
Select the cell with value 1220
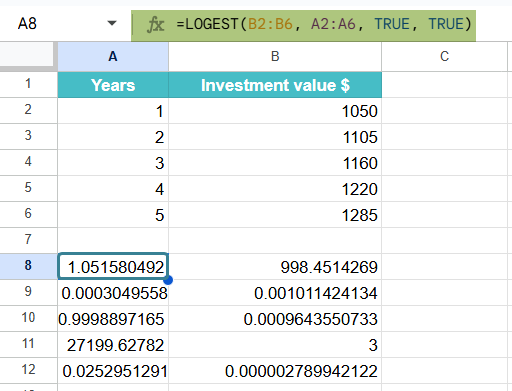(275, 189)
